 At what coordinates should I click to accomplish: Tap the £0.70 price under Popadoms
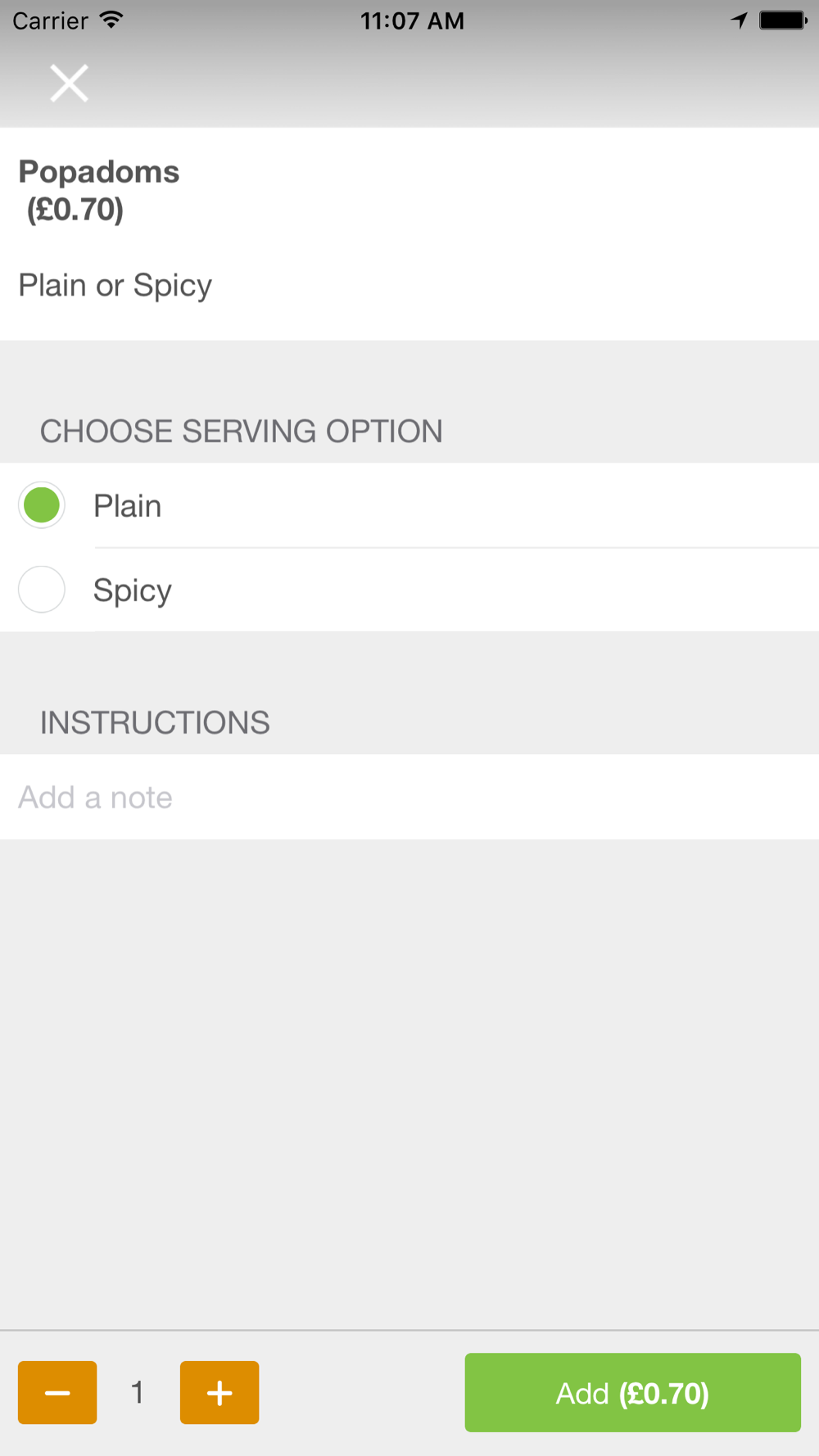tap(75, 210)
